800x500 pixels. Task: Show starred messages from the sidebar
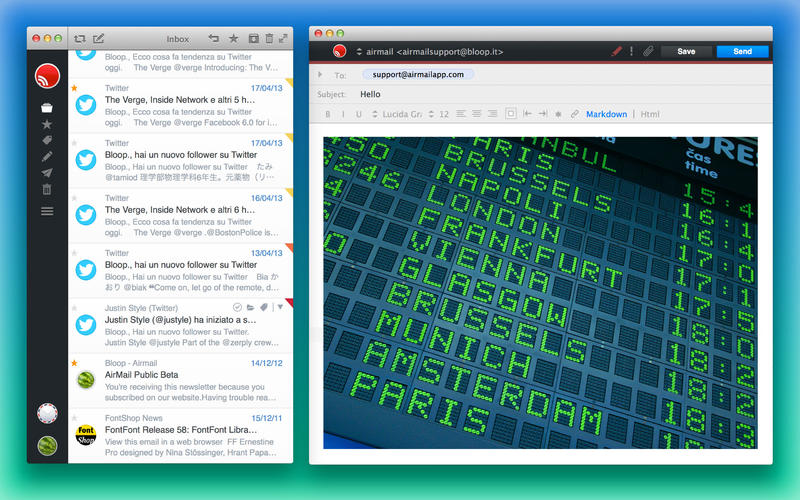point(47,124)
